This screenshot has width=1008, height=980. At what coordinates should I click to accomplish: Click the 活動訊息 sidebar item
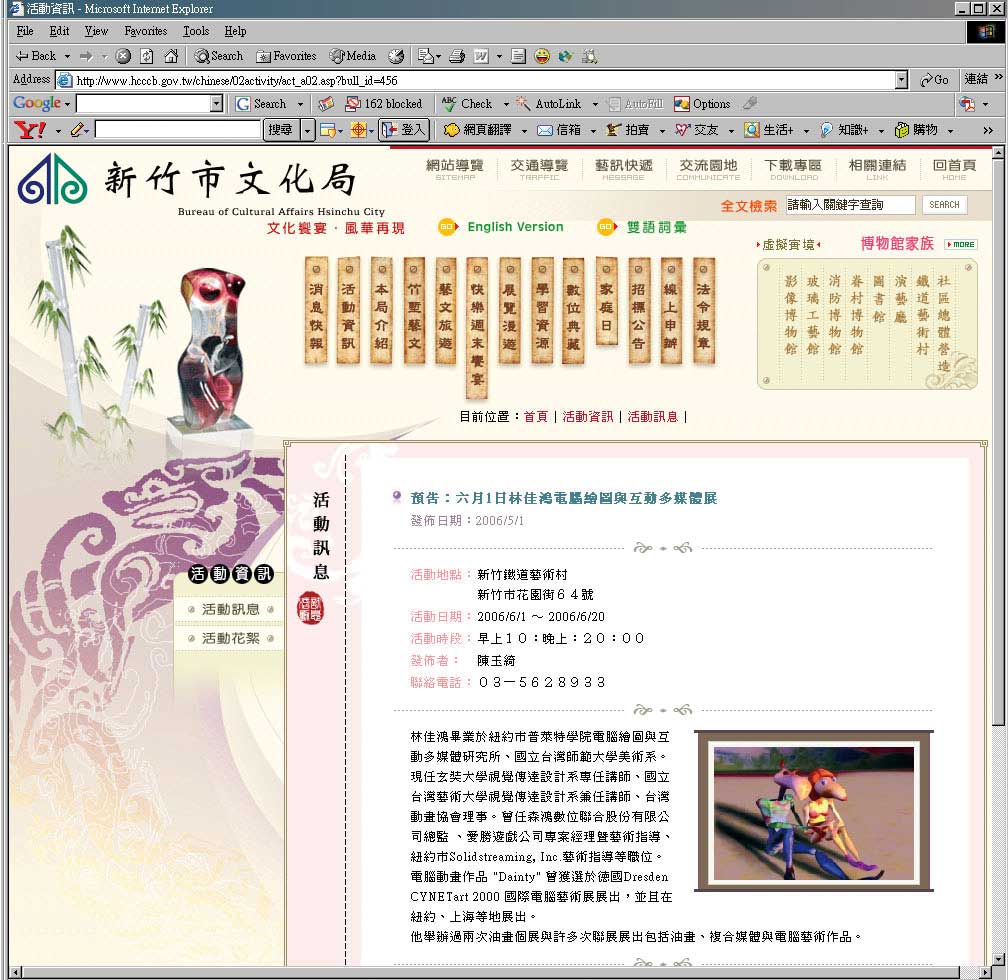(x=230, y=610)
